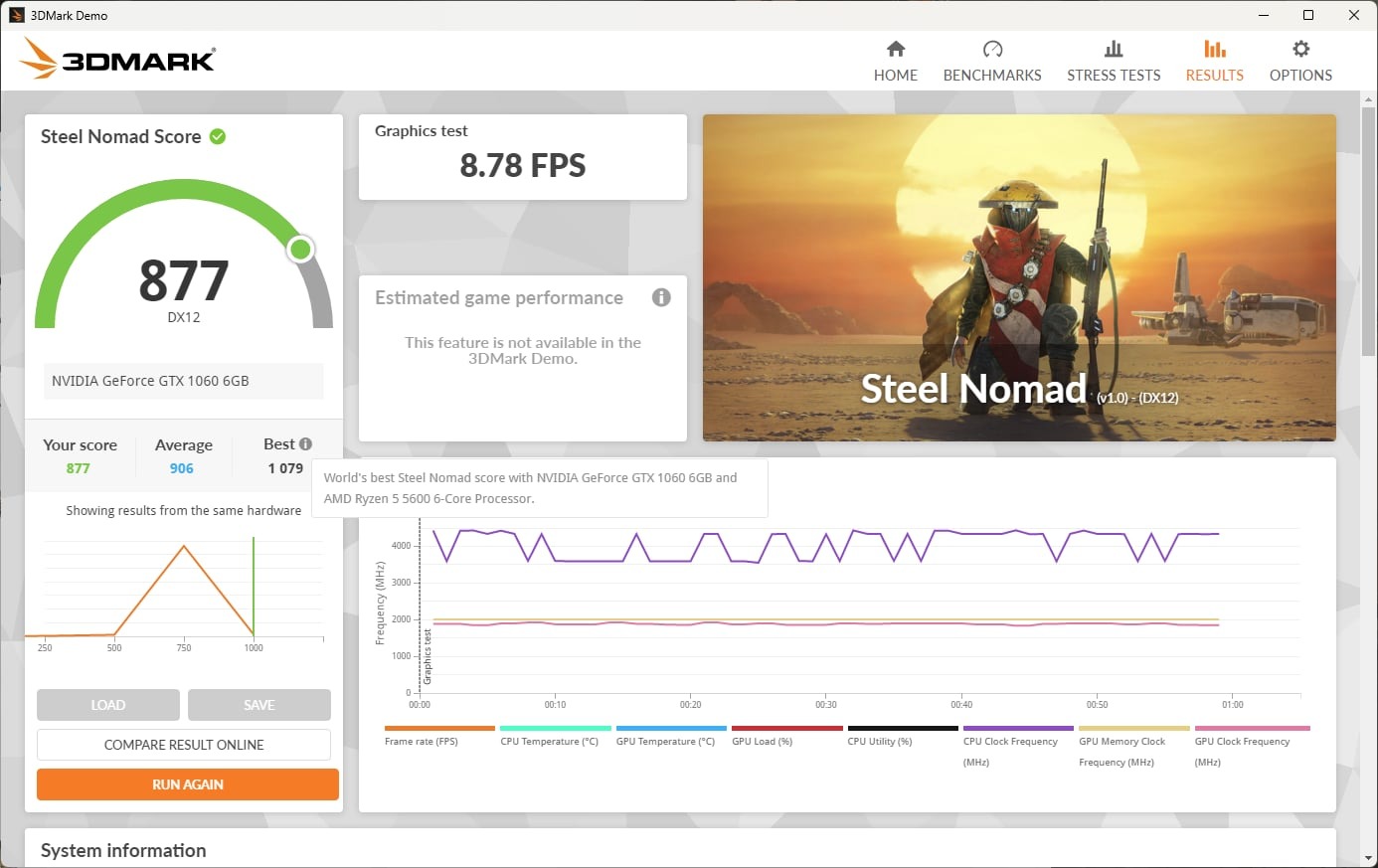Click the 3DMark Demo title bar icon

click(16, 15)
